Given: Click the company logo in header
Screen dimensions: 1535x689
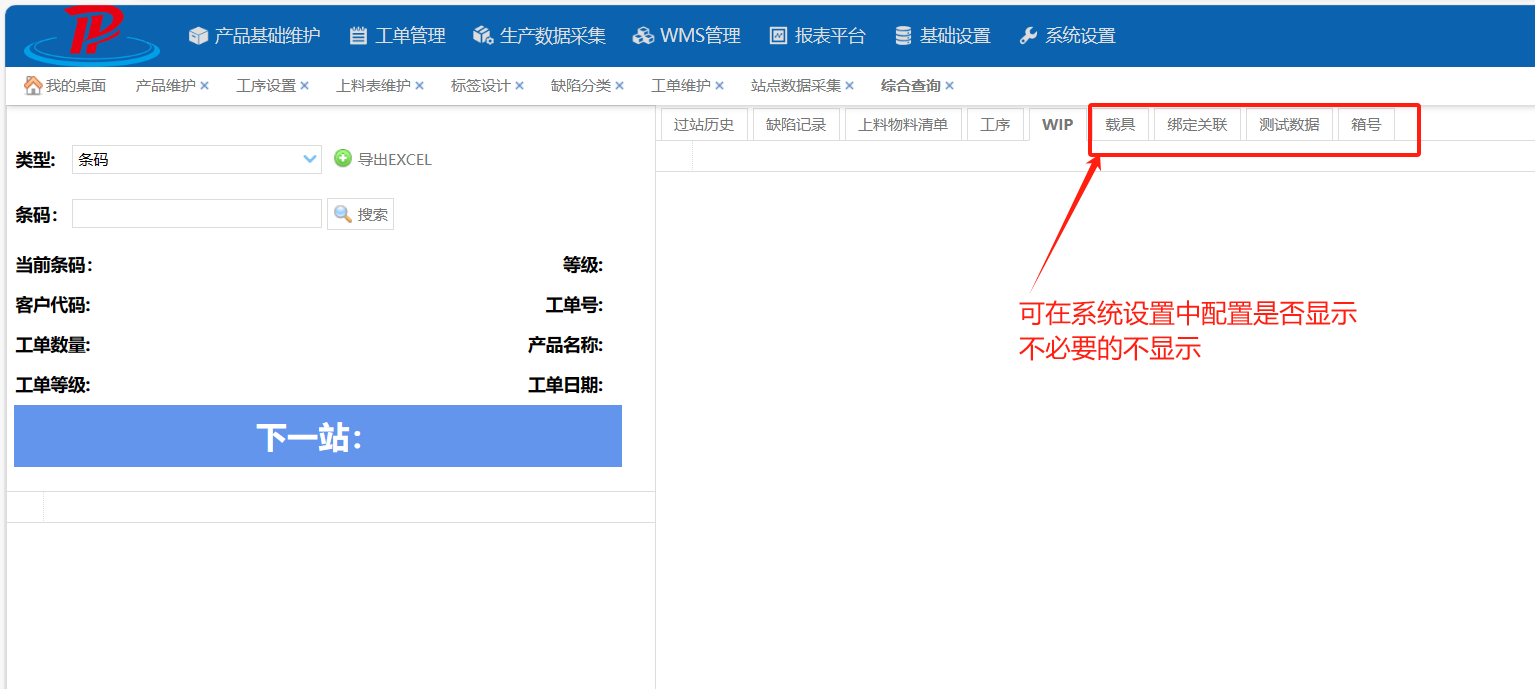Looking at the screenshot, I should tap(92, 34).
